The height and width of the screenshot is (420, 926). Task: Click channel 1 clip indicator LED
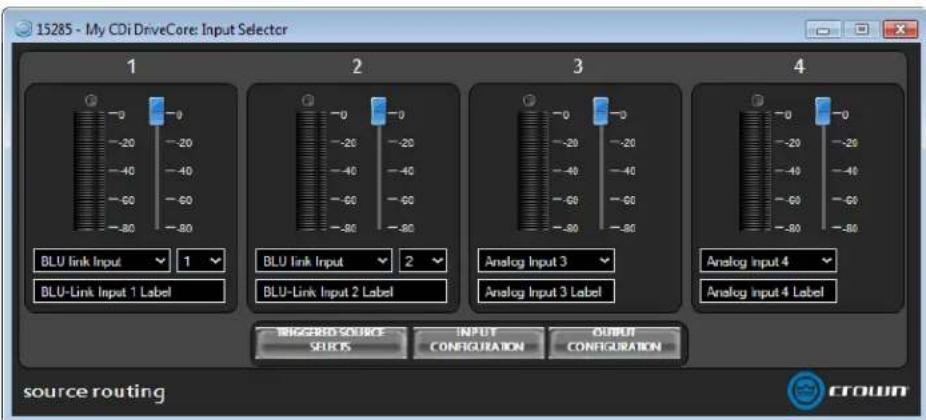[90, 101]
